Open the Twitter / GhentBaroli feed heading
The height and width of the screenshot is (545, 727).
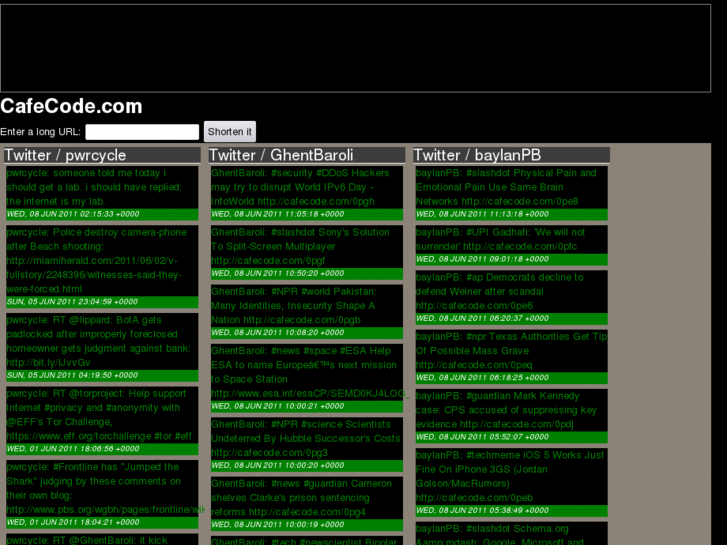(x=281, y=155)
